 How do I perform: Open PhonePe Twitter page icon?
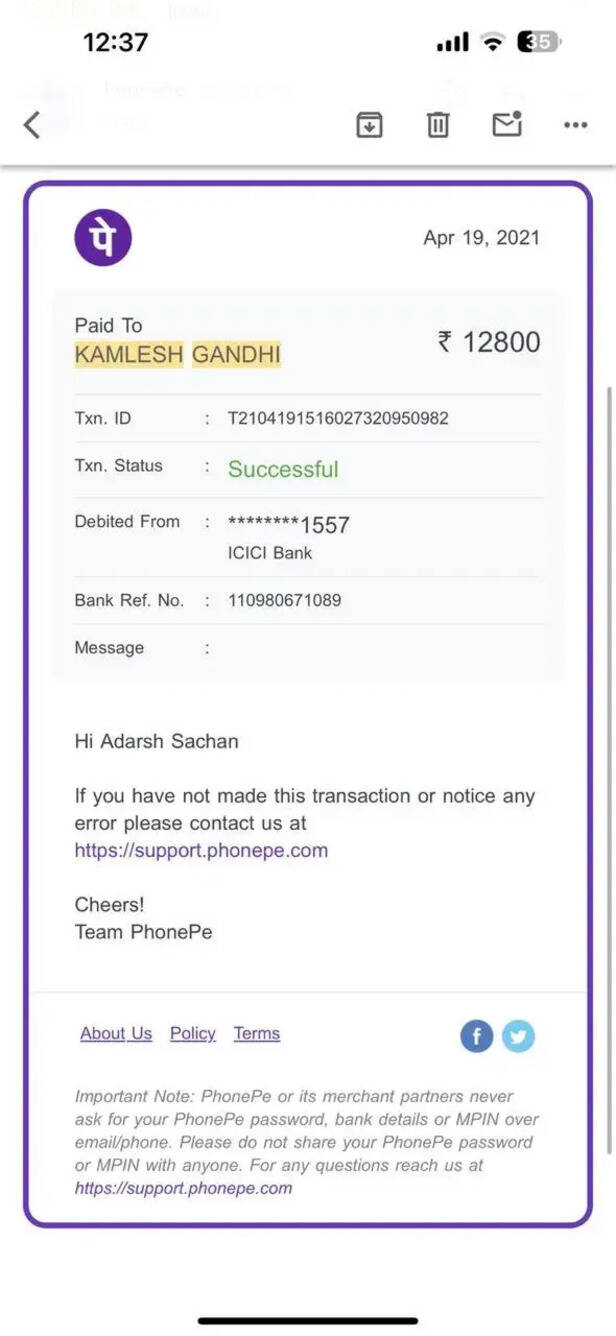pos(518,1036)
